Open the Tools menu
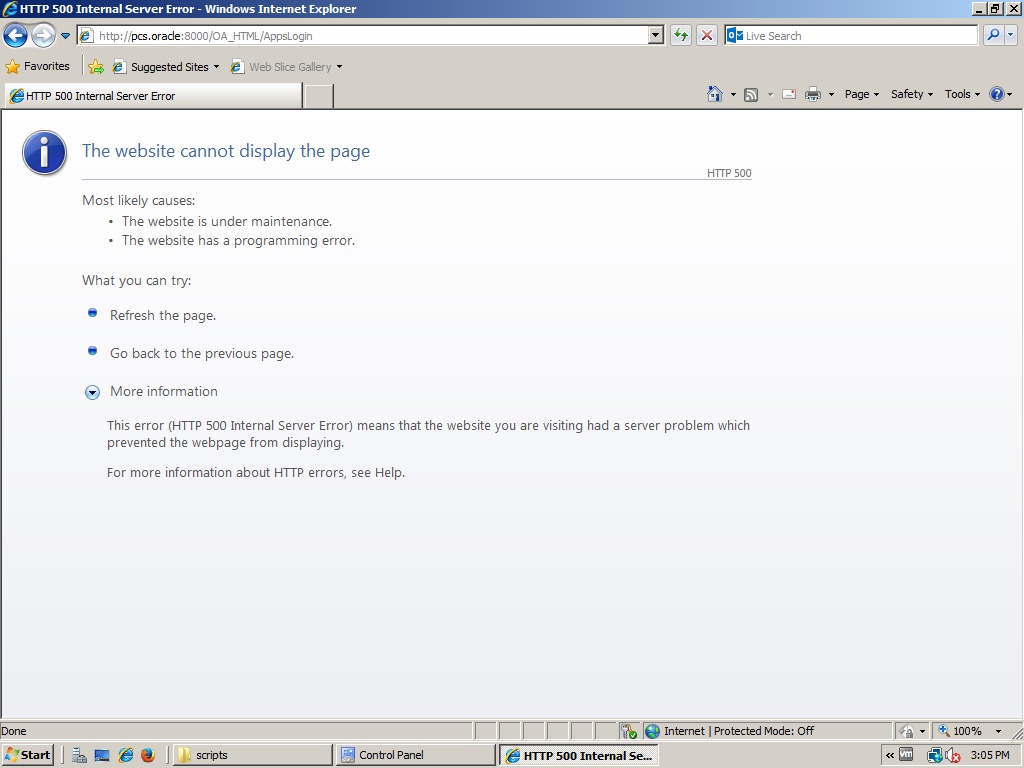This screenshot has width=1024, height=768. click(x=962, y=94)
